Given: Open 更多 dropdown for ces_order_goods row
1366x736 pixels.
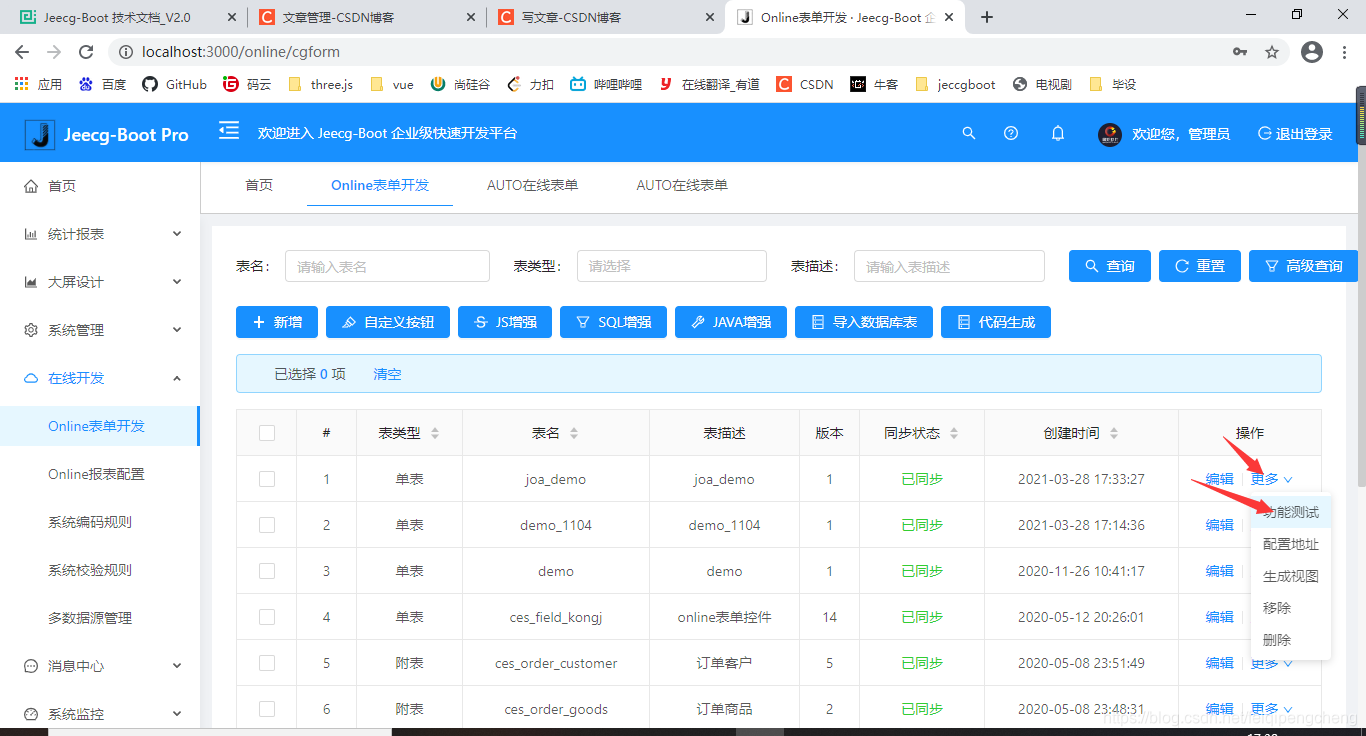Looking at the screenshot, I should [x=1271, y=709].
